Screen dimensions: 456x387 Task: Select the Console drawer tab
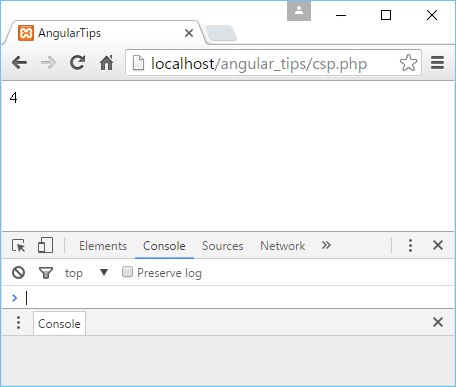59,324
